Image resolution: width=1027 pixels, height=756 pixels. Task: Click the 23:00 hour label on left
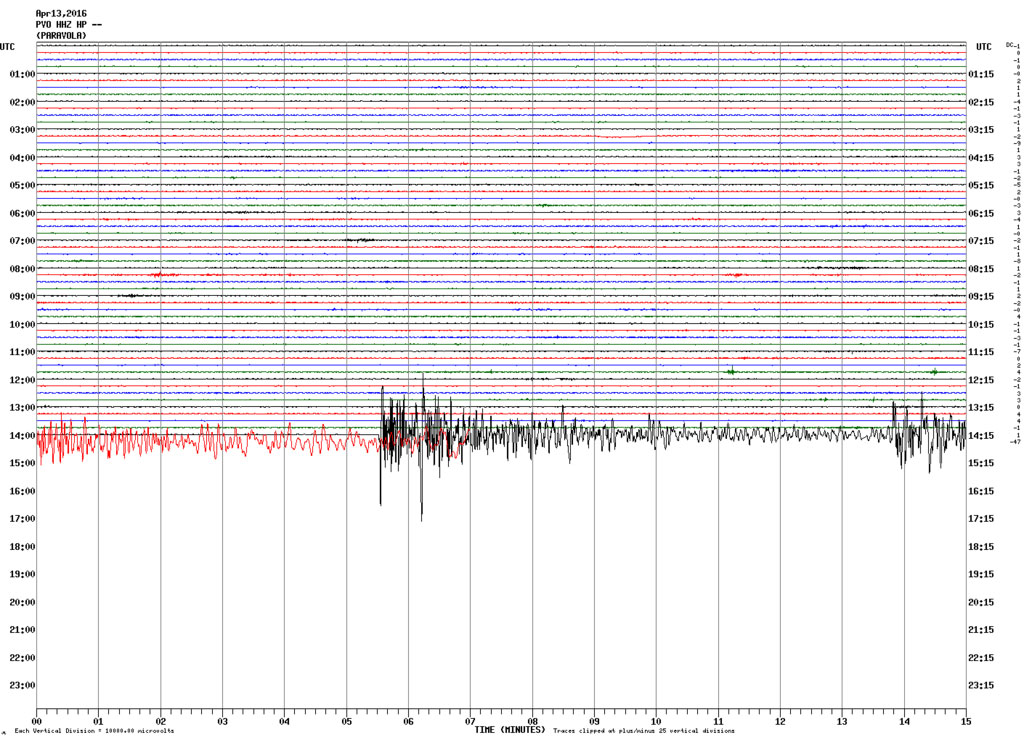point(22,686)
